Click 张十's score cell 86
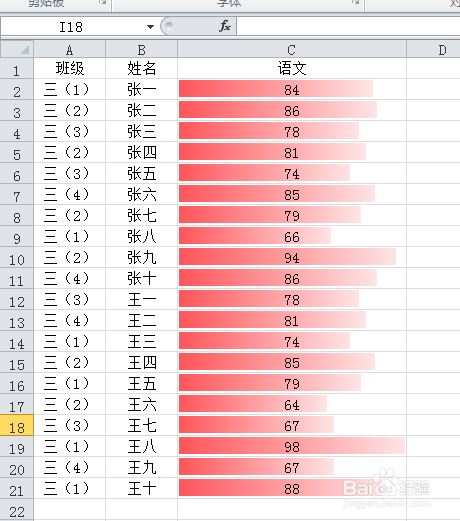This screenshot has height=521, width=460. [x=292, y=279]
